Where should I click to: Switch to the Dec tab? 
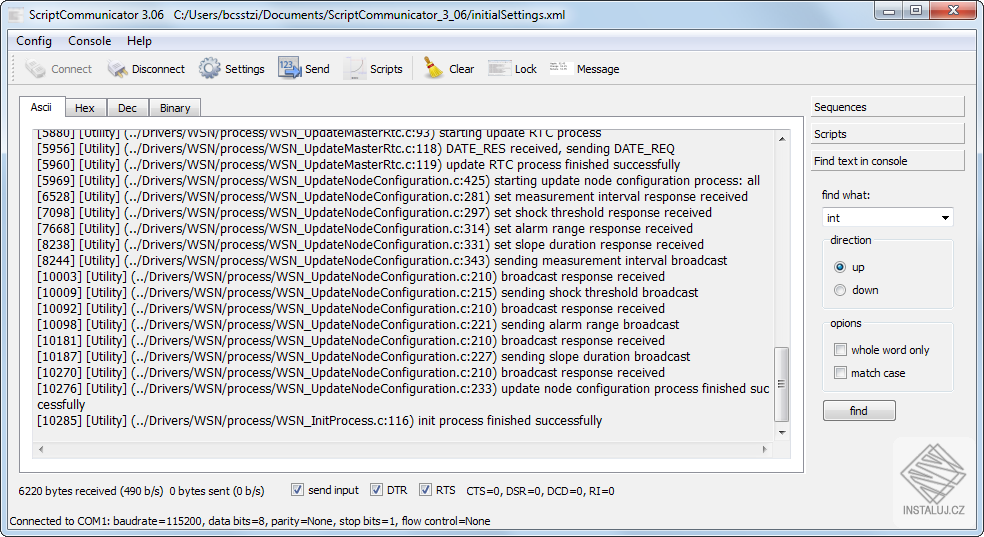click(x=127, y=108)
